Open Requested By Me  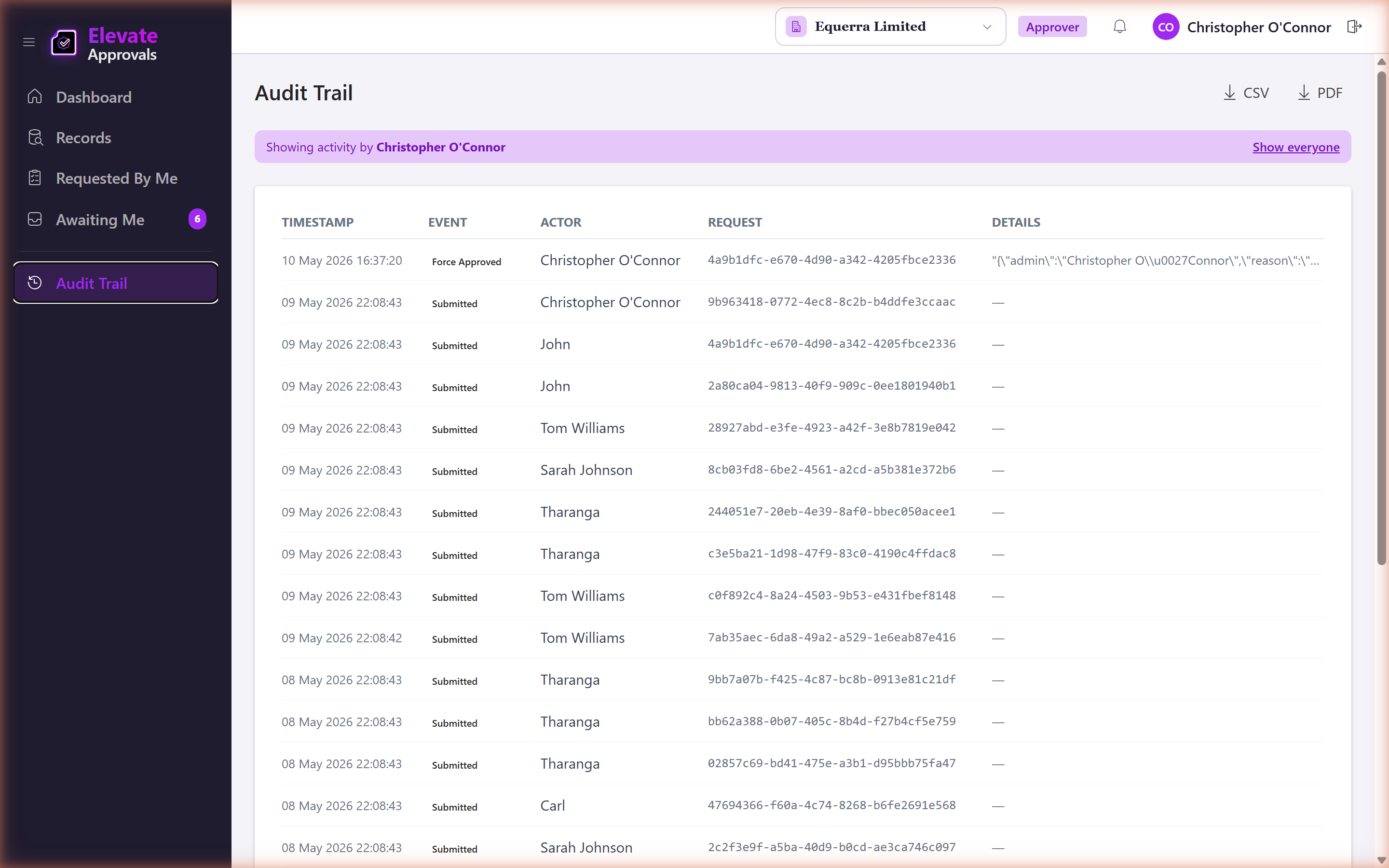[115, 178]
